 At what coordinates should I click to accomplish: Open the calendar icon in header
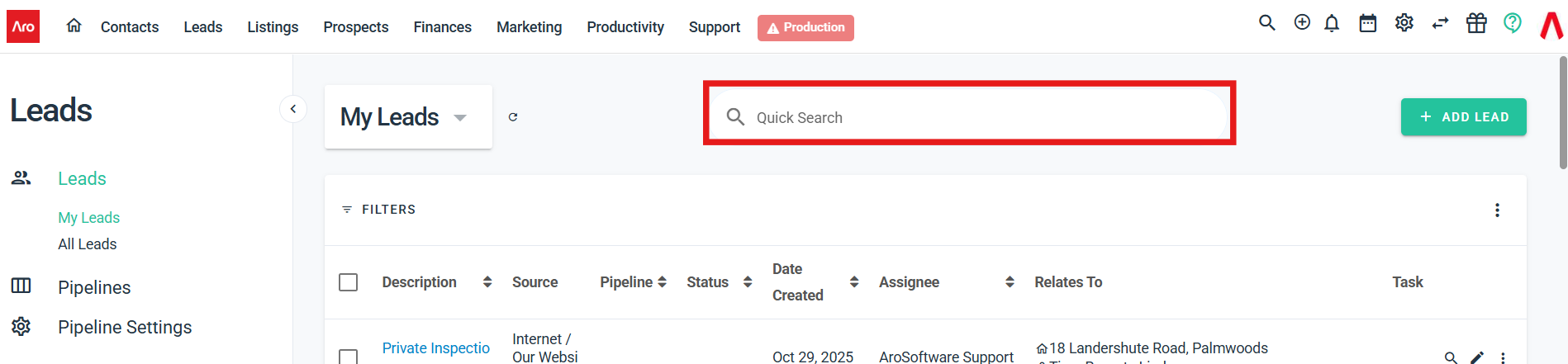tap(1368, 23)
